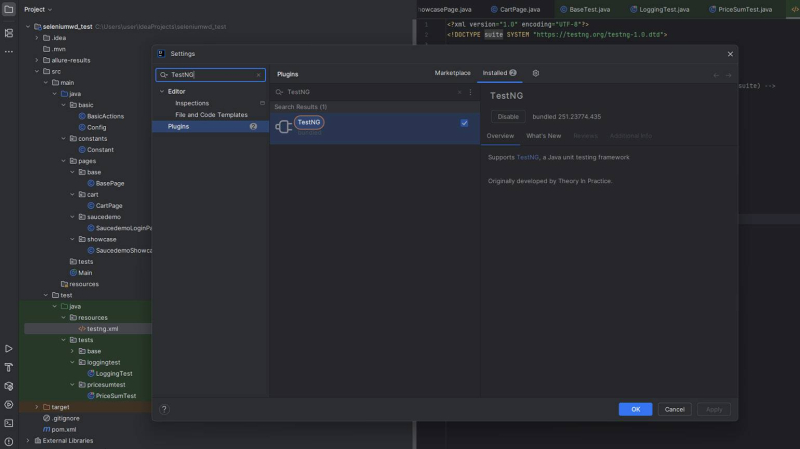The height and width of the screenshot is (449, 800).
Task: Collapse the pricesumtest package
Action: [72, 385]
